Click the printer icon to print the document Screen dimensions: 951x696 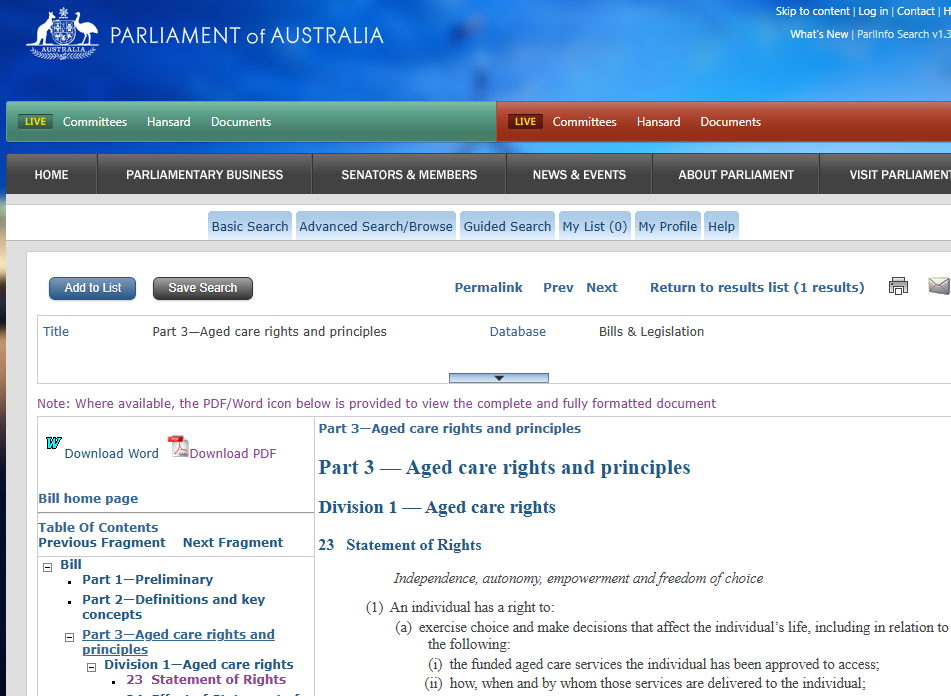pyautogui.click(x=897, y=285)
